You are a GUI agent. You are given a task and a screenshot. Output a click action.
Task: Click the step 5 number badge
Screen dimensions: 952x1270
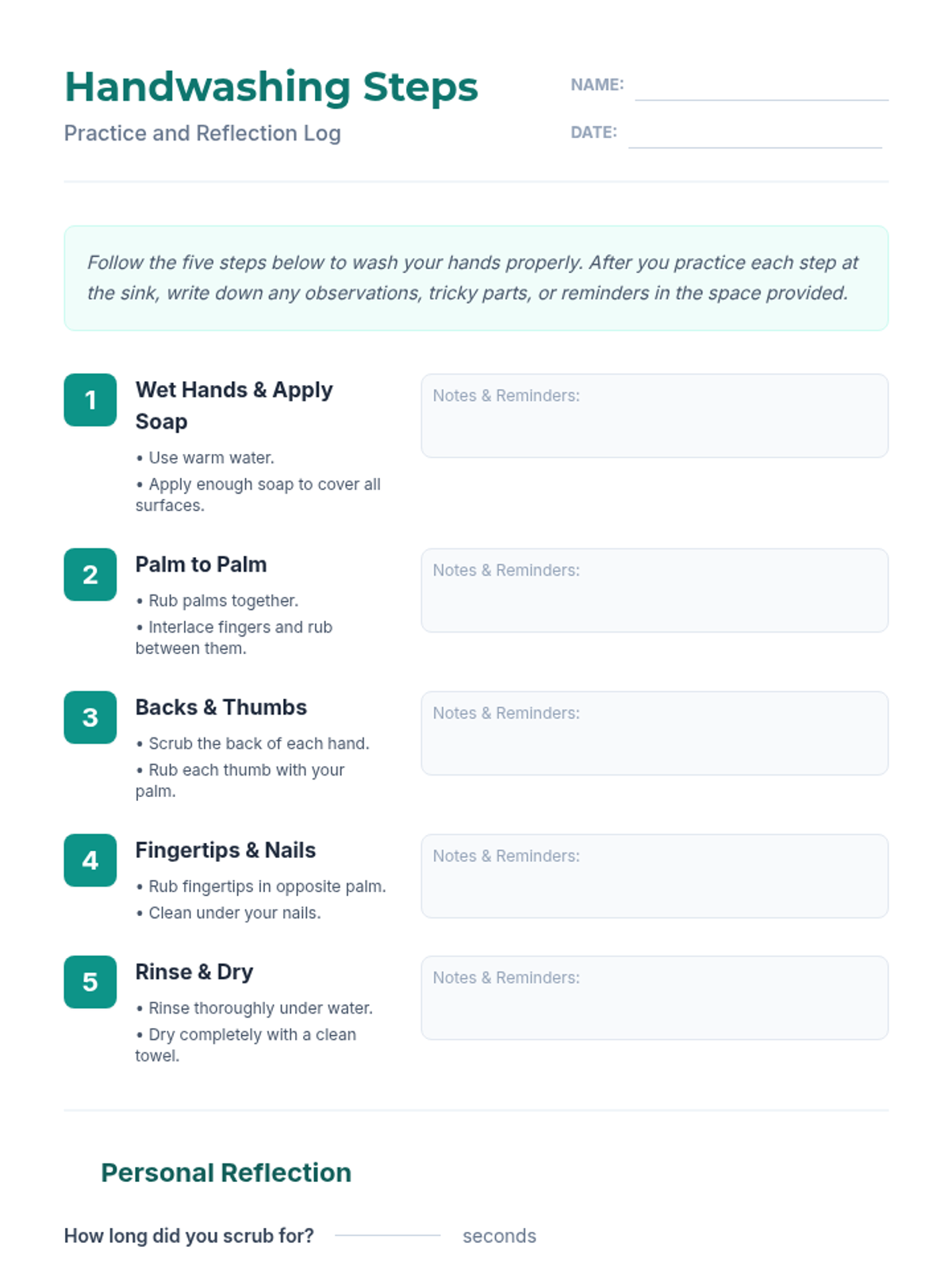pos(90,982)
